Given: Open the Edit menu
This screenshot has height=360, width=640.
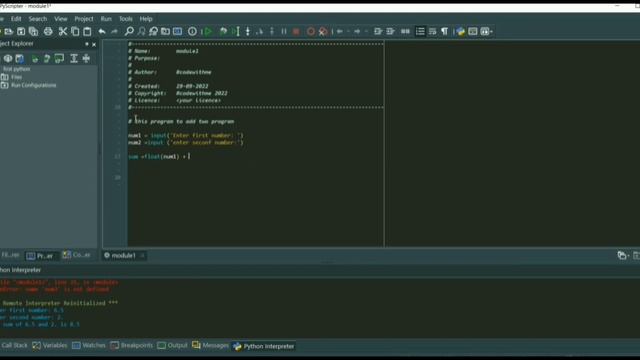Looking at the screenshot, I should click(16, 19).
